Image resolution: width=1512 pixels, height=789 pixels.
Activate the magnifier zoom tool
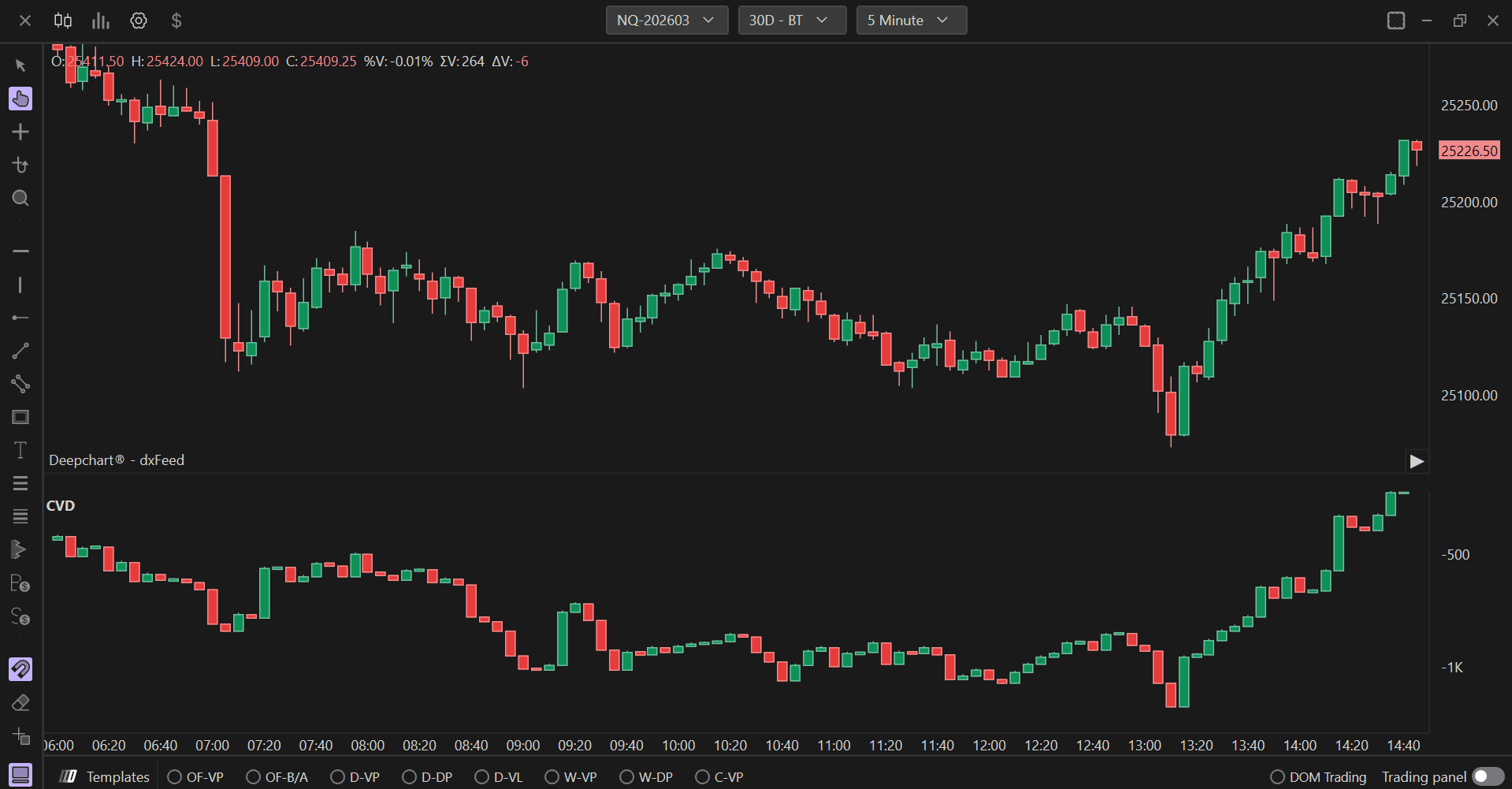(20, 198)
